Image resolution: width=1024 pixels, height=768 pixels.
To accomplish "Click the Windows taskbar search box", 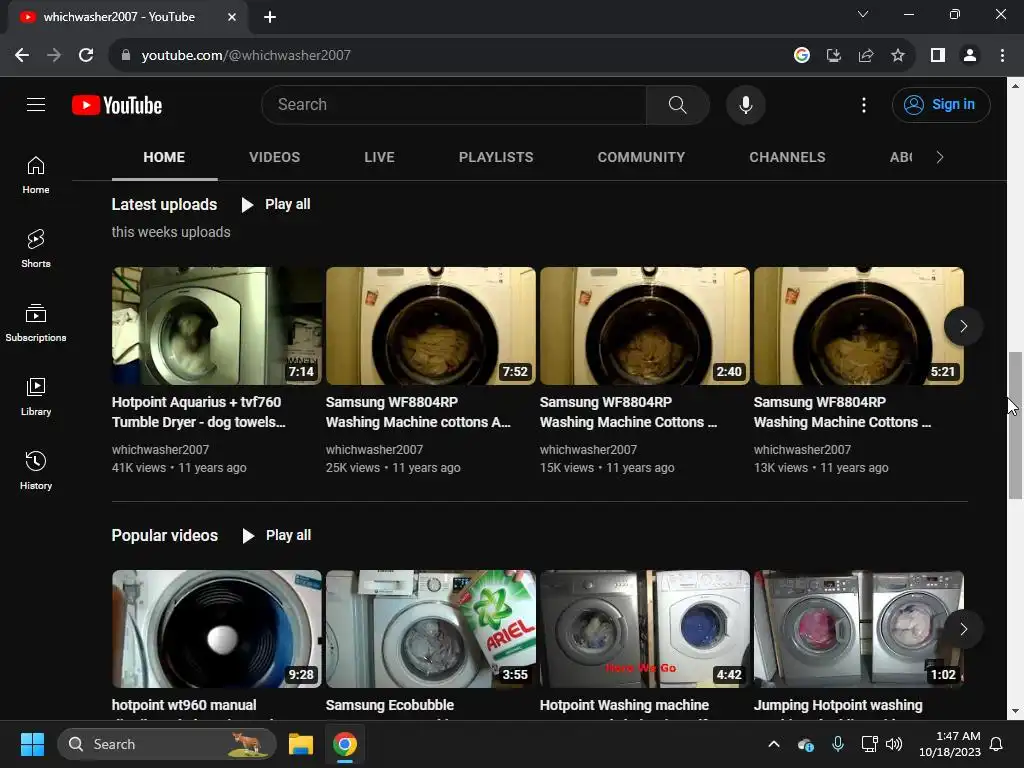I will point(167,744).
